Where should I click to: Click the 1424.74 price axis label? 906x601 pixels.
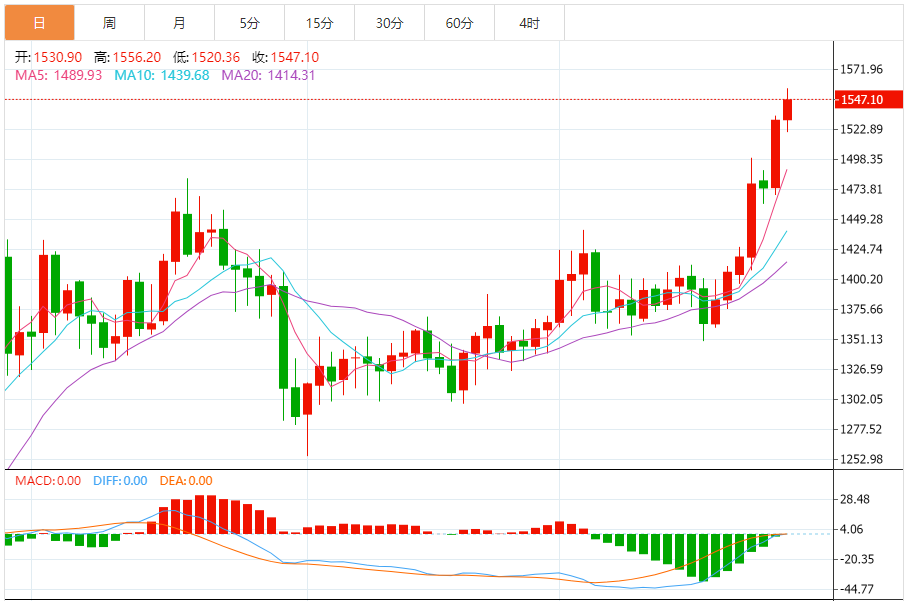[862, 249]
